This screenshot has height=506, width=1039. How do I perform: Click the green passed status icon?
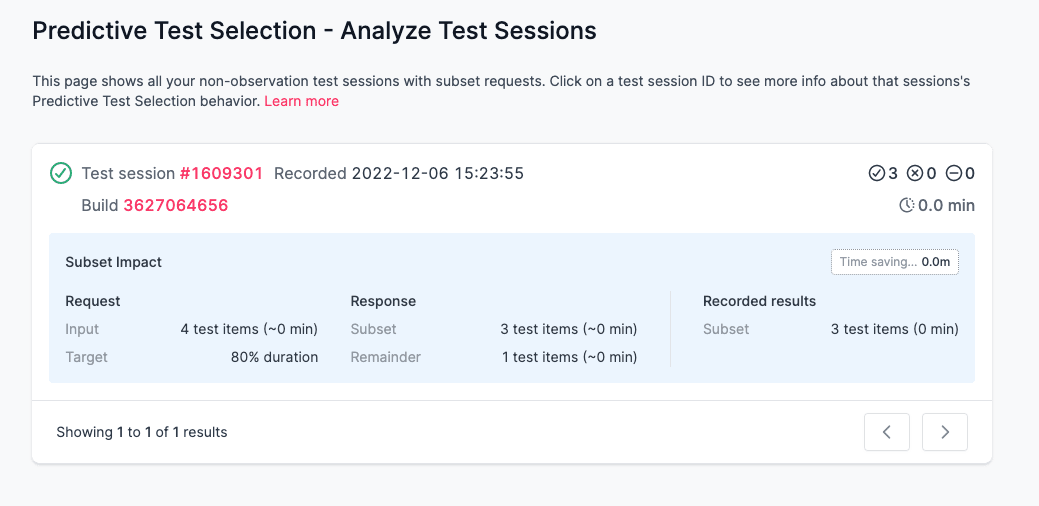click(61, 173)
